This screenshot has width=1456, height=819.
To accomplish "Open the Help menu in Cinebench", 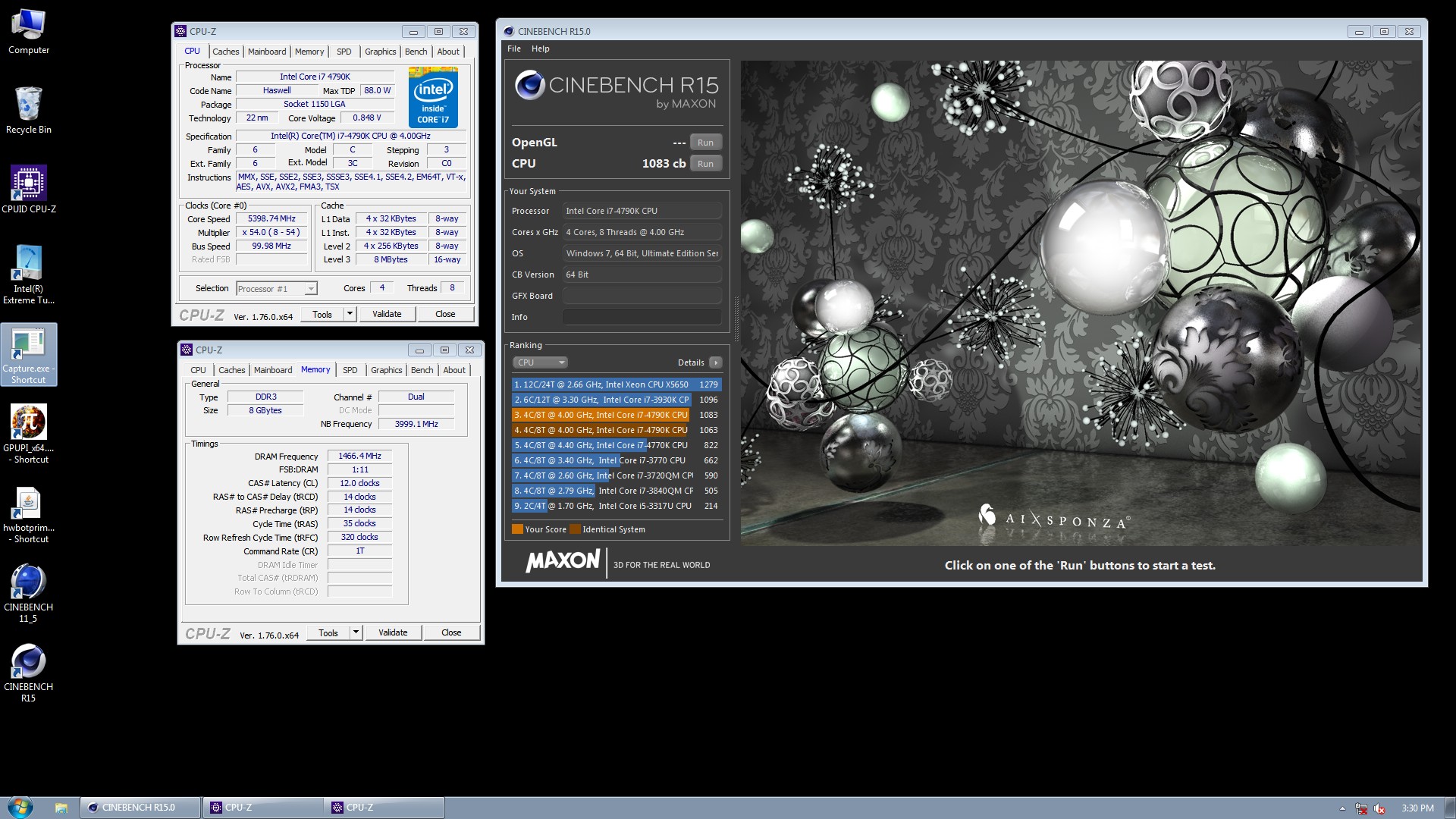I will 540,49.
